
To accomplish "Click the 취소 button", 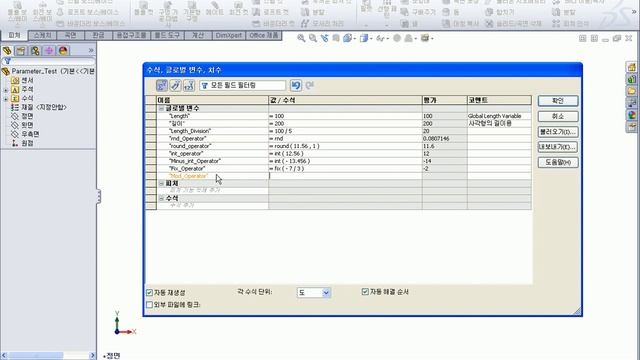I will pos(558,116).
